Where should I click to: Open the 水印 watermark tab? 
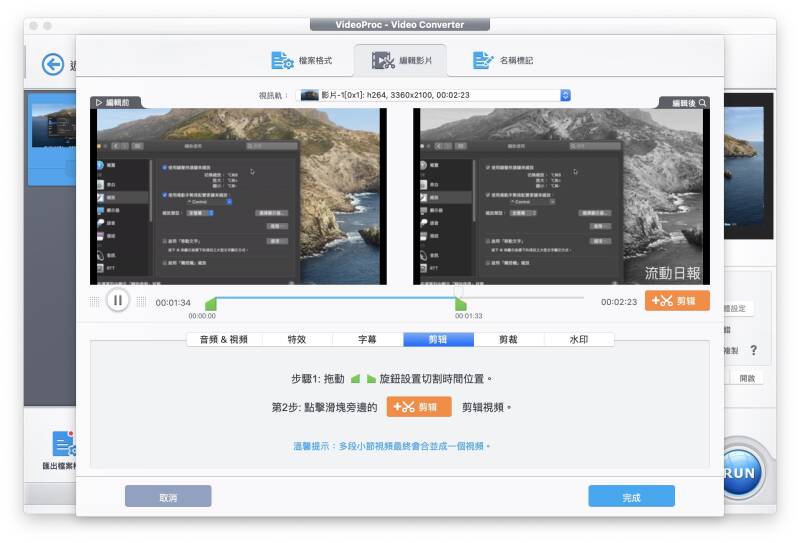[579, 339]
